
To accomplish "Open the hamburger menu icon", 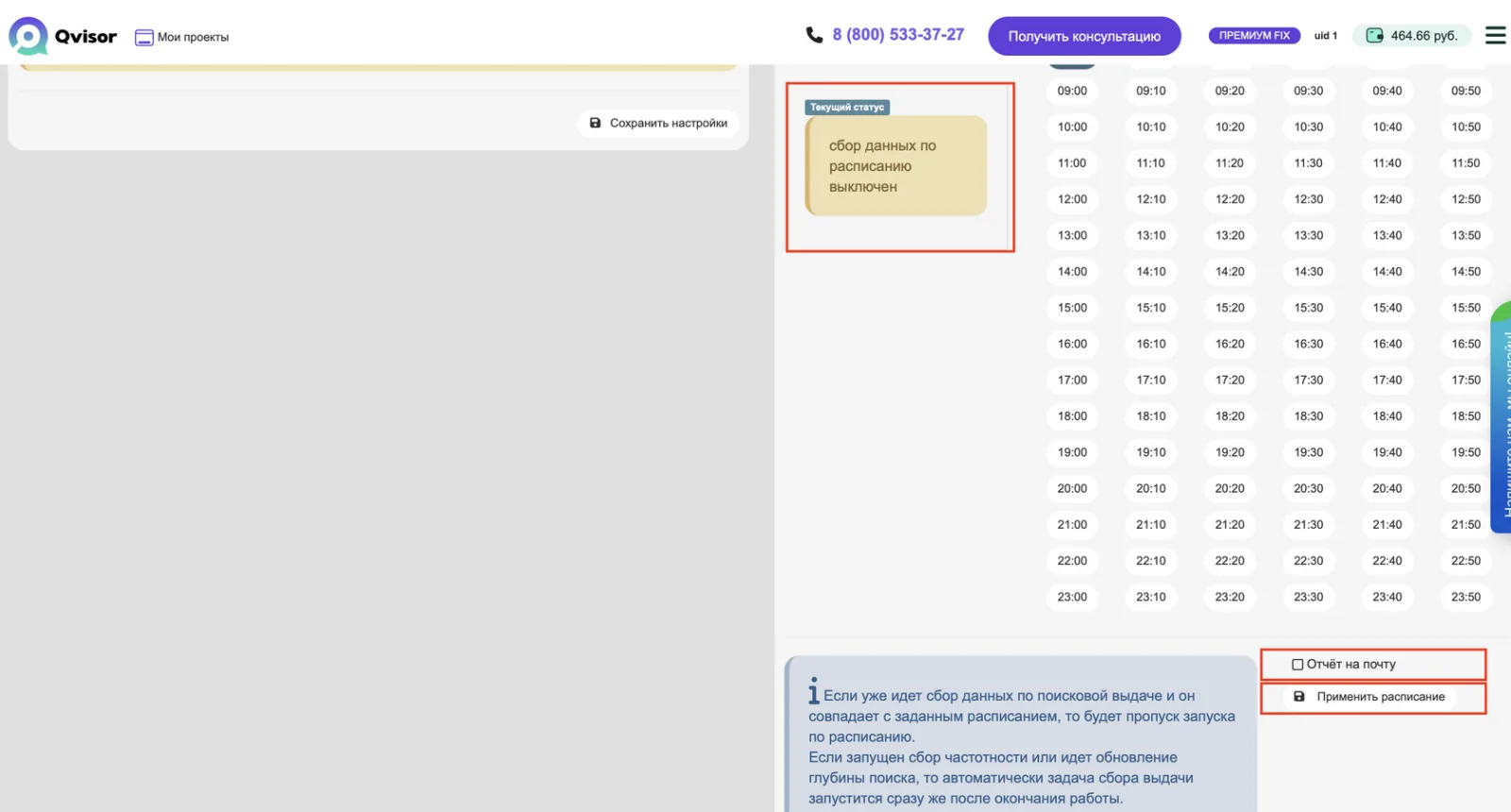I will point(1496,35).
